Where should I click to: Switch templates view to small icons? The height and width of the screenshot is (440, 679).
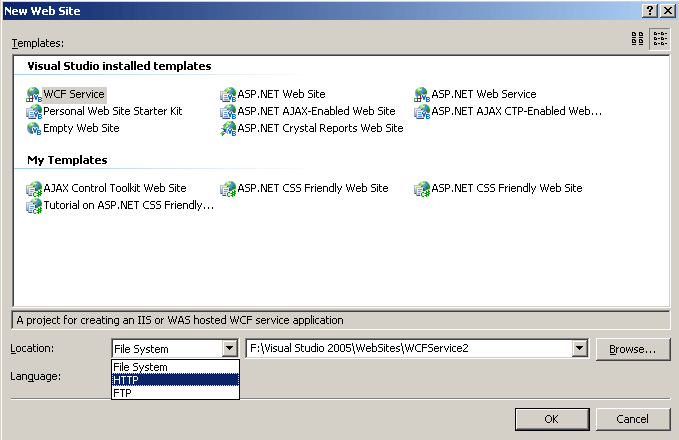(660, 39)
